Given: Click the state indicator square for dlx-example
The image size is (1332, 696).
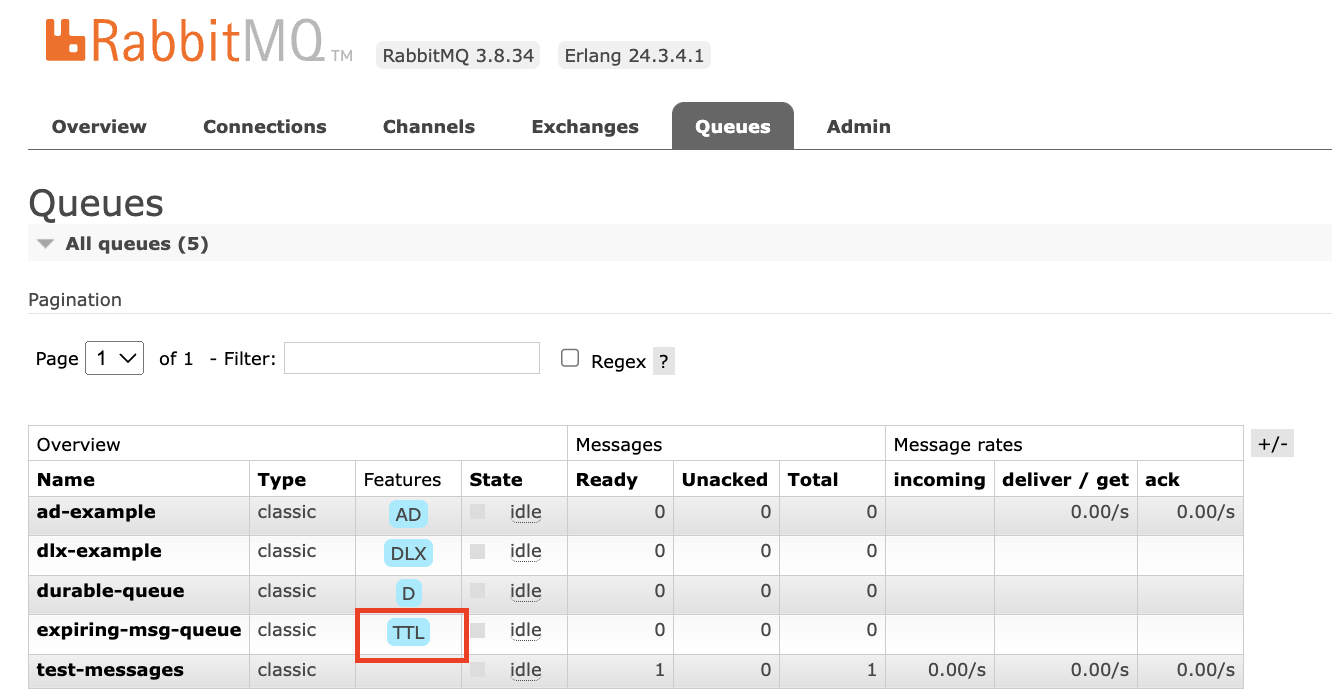Looking at the screenshot, I should point(478,551).
